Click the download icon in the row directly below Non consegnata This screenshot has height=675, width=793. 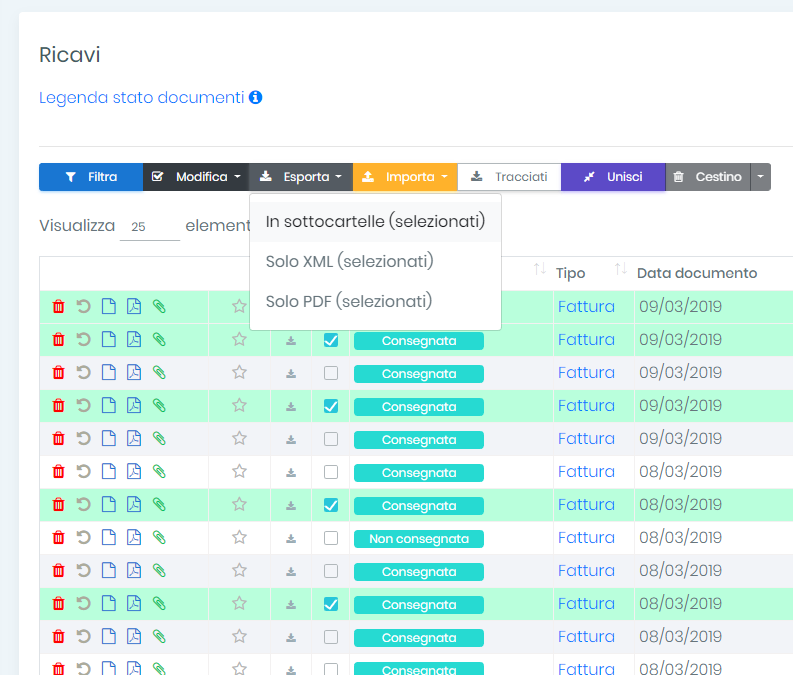pyautogui.click(x=291, y=572)
